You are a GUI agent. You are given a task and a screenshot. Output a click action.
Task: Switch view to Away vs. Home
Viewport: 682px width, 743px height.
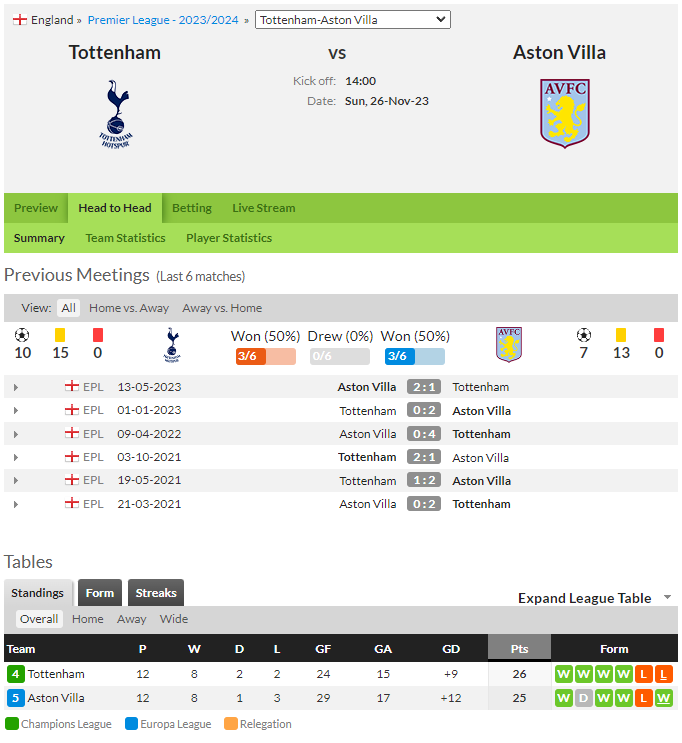click(x=222, y=308)
